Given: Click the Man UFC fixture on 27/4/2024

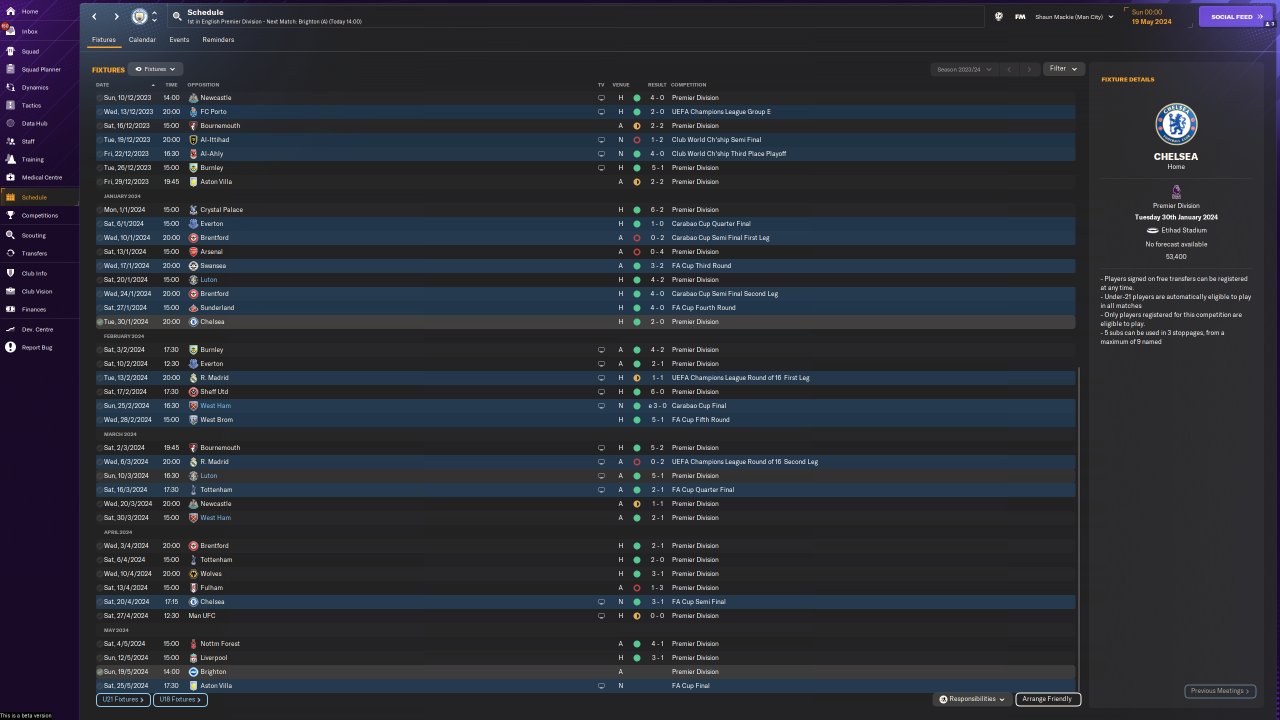Looking at the screenshot, I should pos(586,616).
